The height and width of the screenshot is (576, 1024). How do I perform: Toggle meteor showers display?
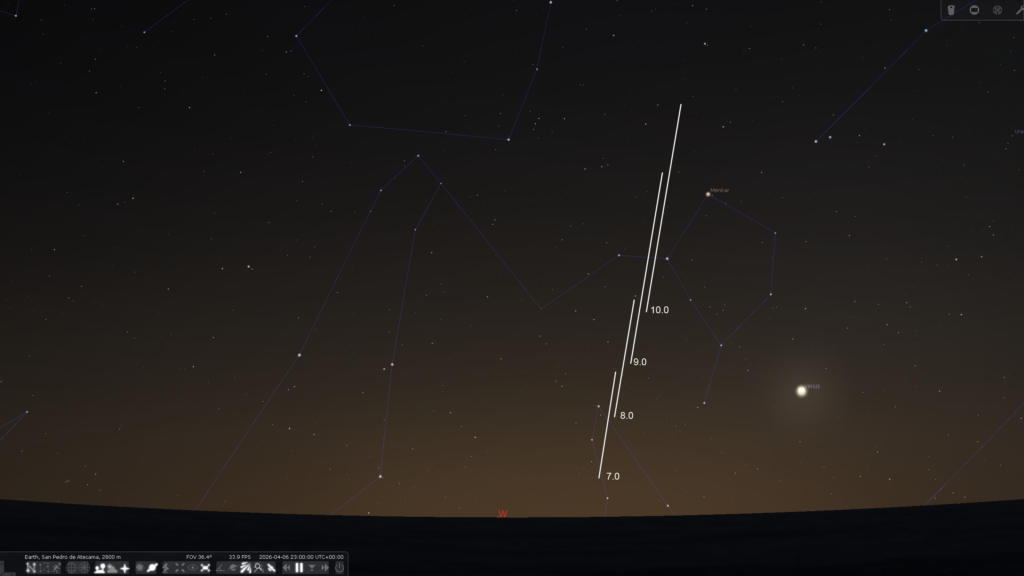pos(245,568)
